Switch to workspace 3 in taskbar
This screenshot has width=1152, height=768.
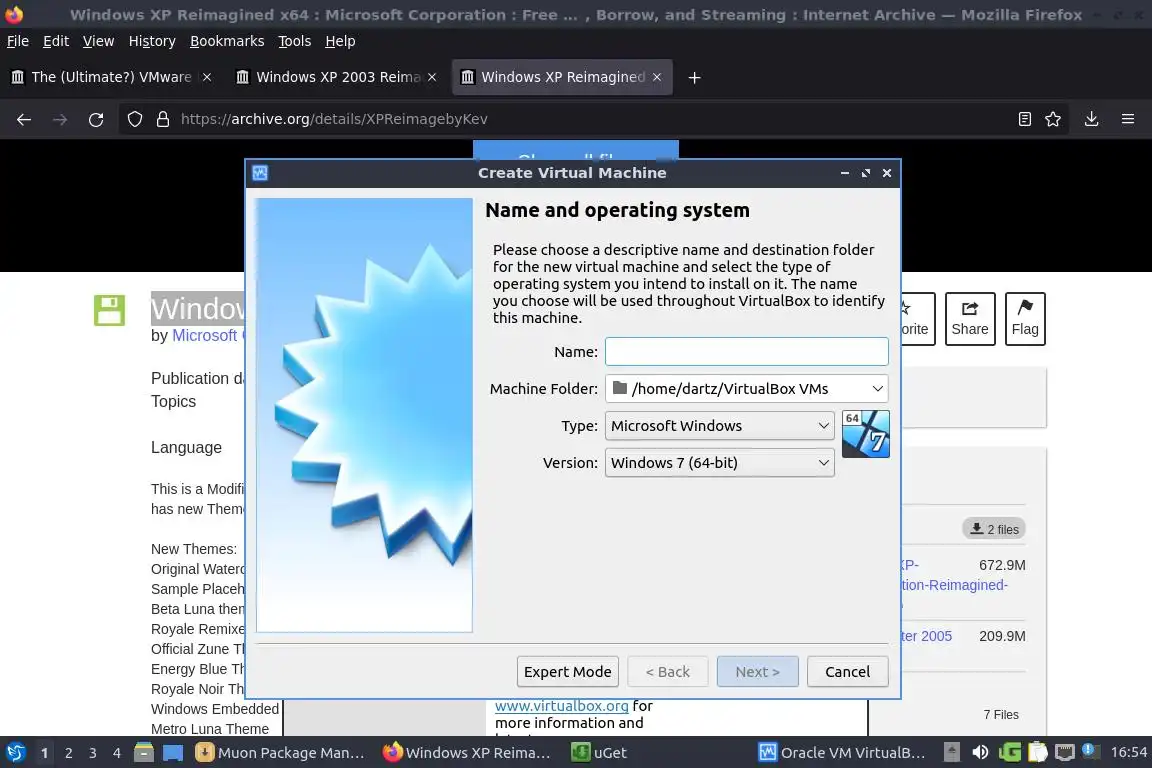[93, 753]
